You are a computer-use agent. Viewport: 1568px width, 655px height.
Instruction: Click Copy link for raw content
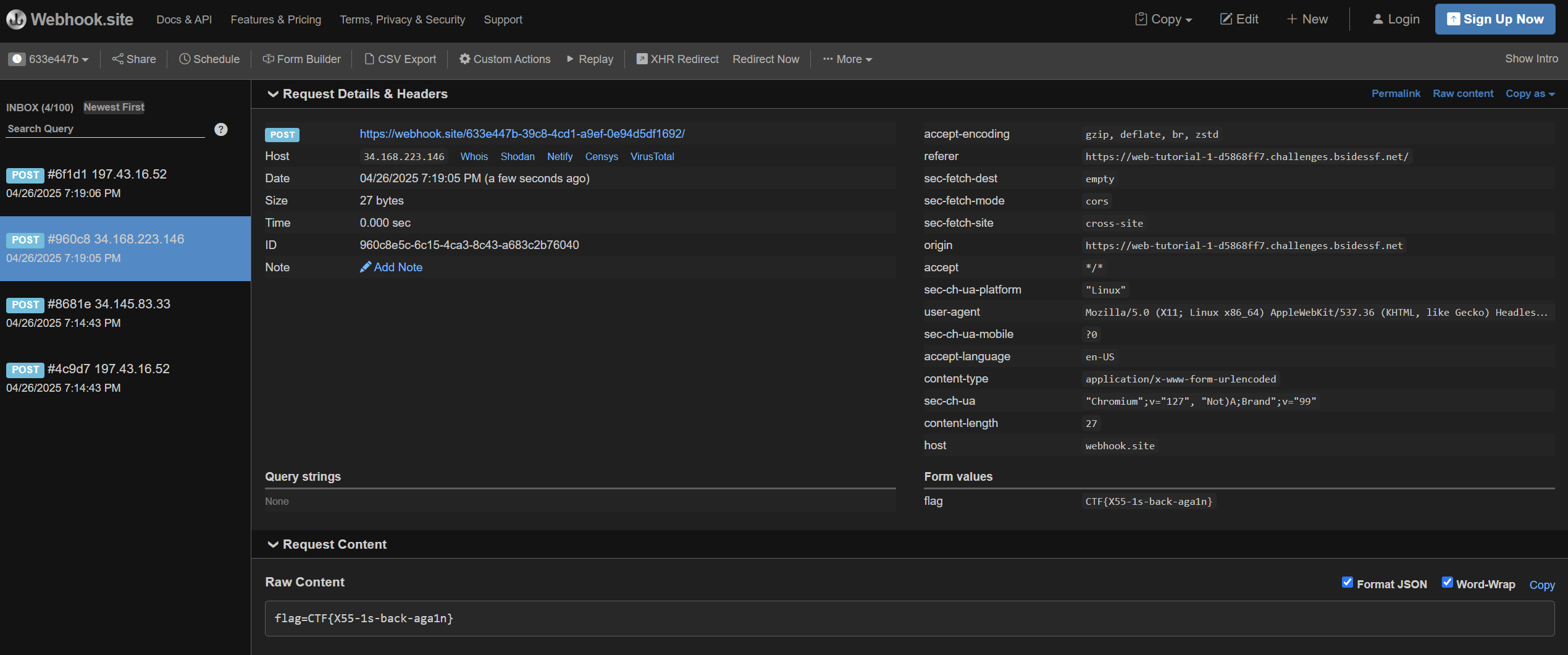click(1541, 585)
